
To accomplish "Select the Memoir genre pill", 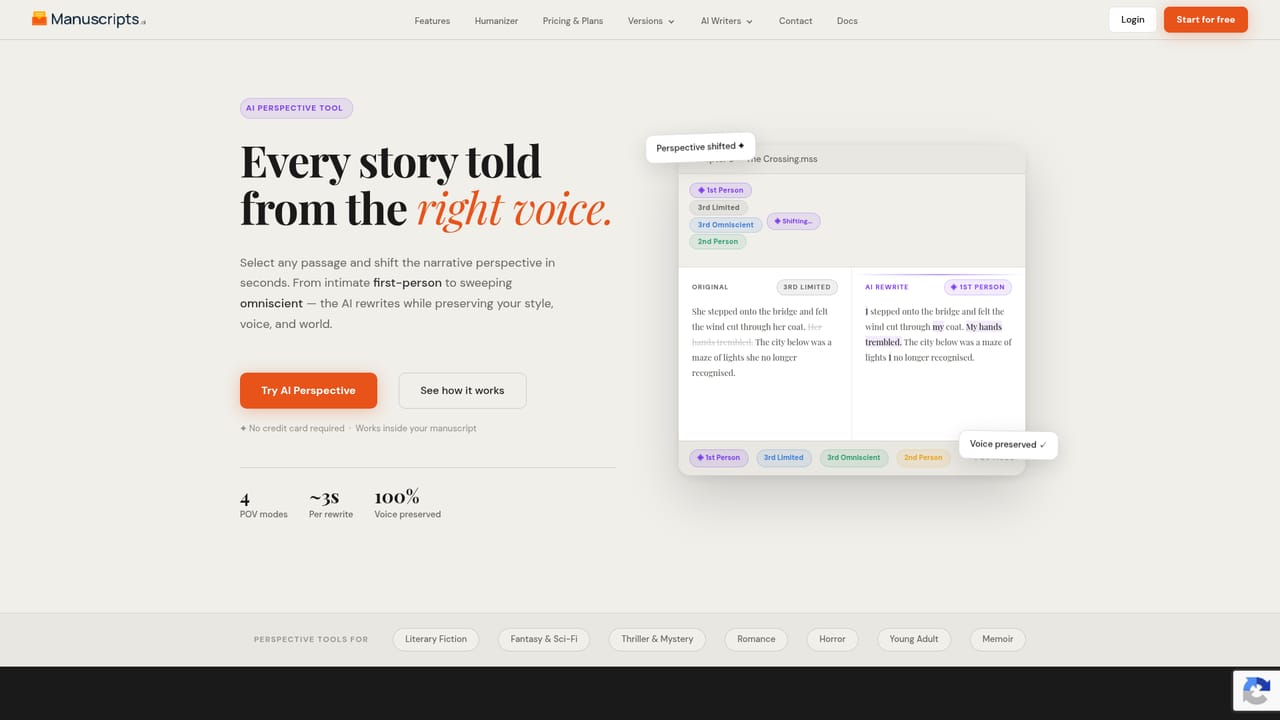I will coord(998,639).
